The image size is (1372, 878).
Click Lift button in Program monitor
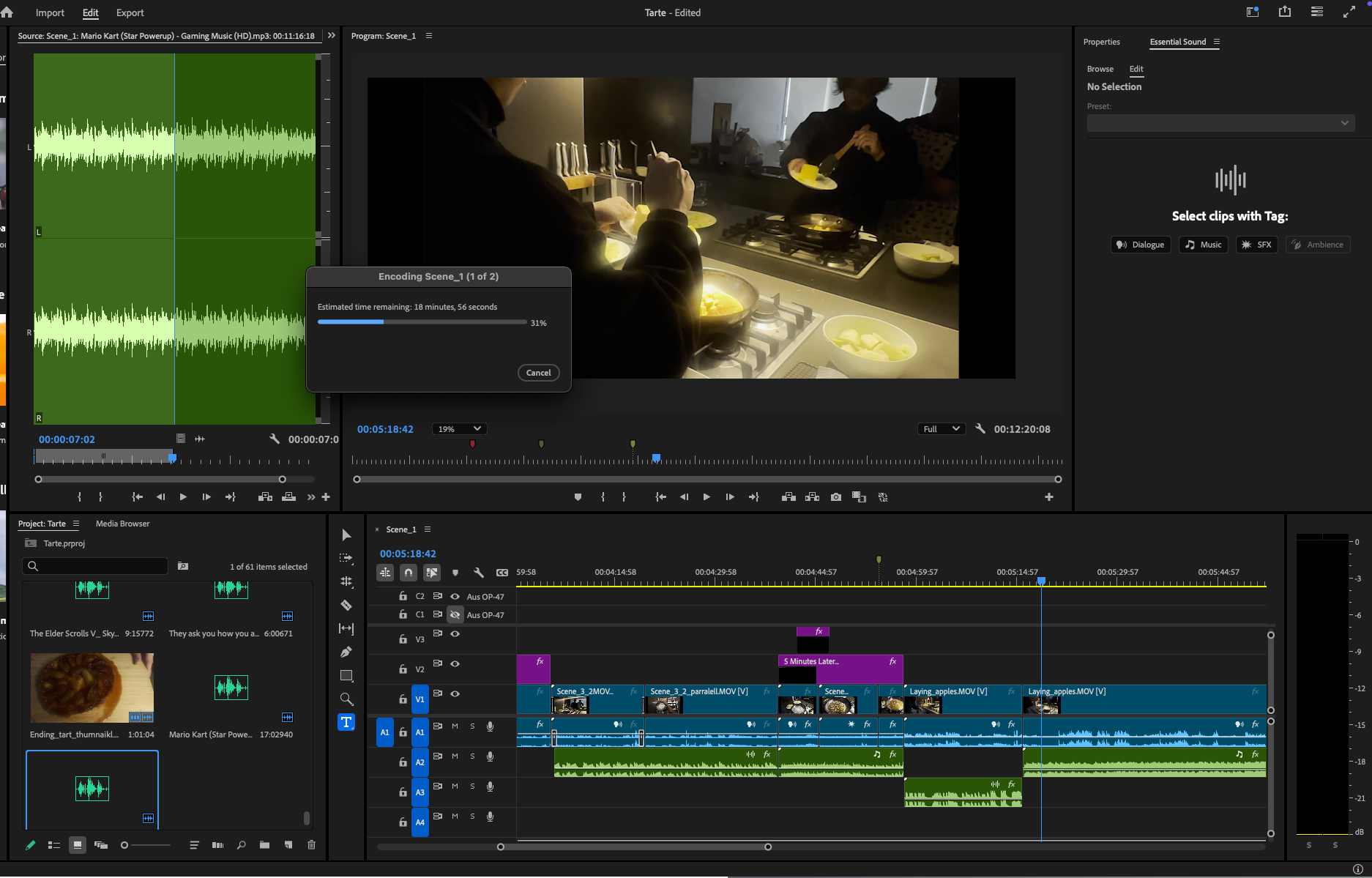pyautogui.click(x=788, y=497)
